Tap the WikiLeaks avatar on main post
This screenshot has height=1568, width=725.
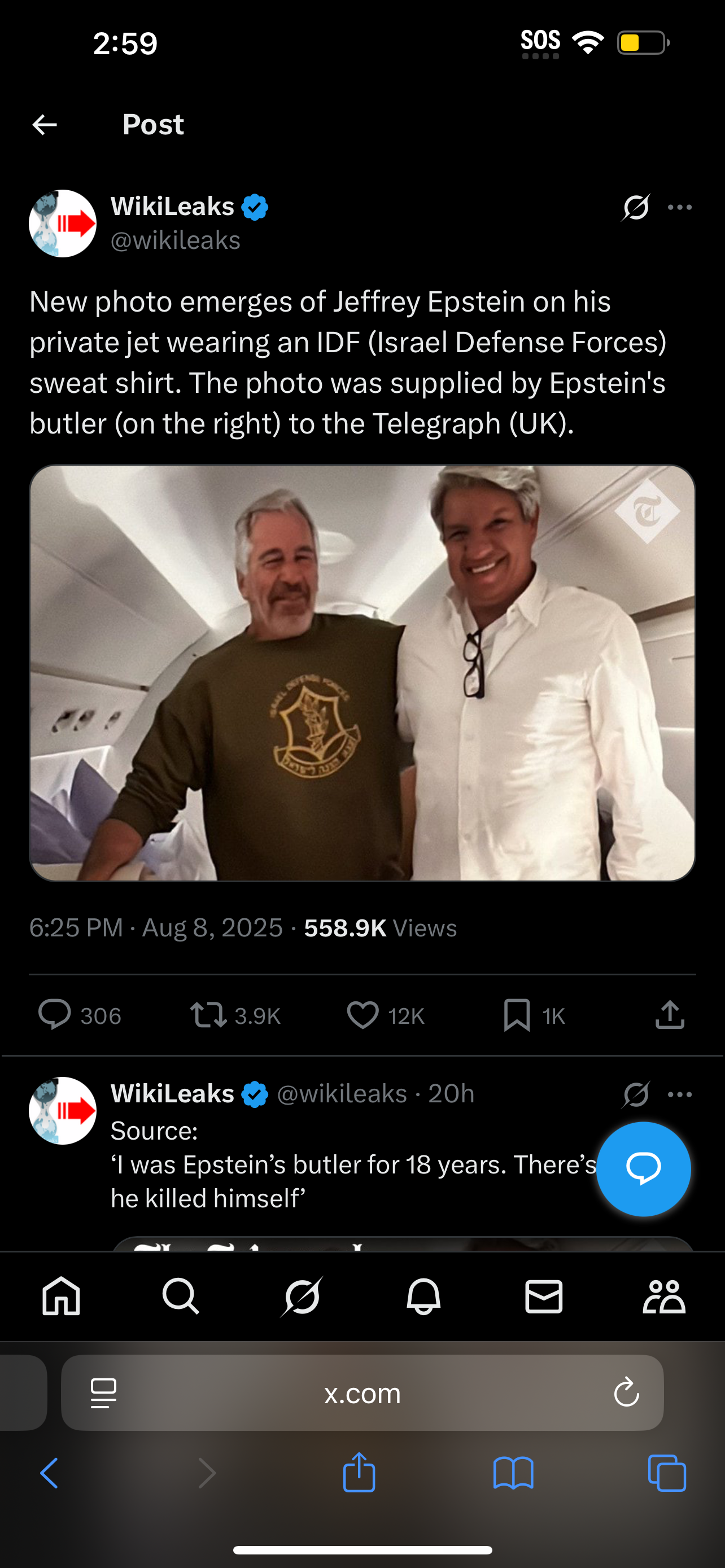tap(63, 224)
